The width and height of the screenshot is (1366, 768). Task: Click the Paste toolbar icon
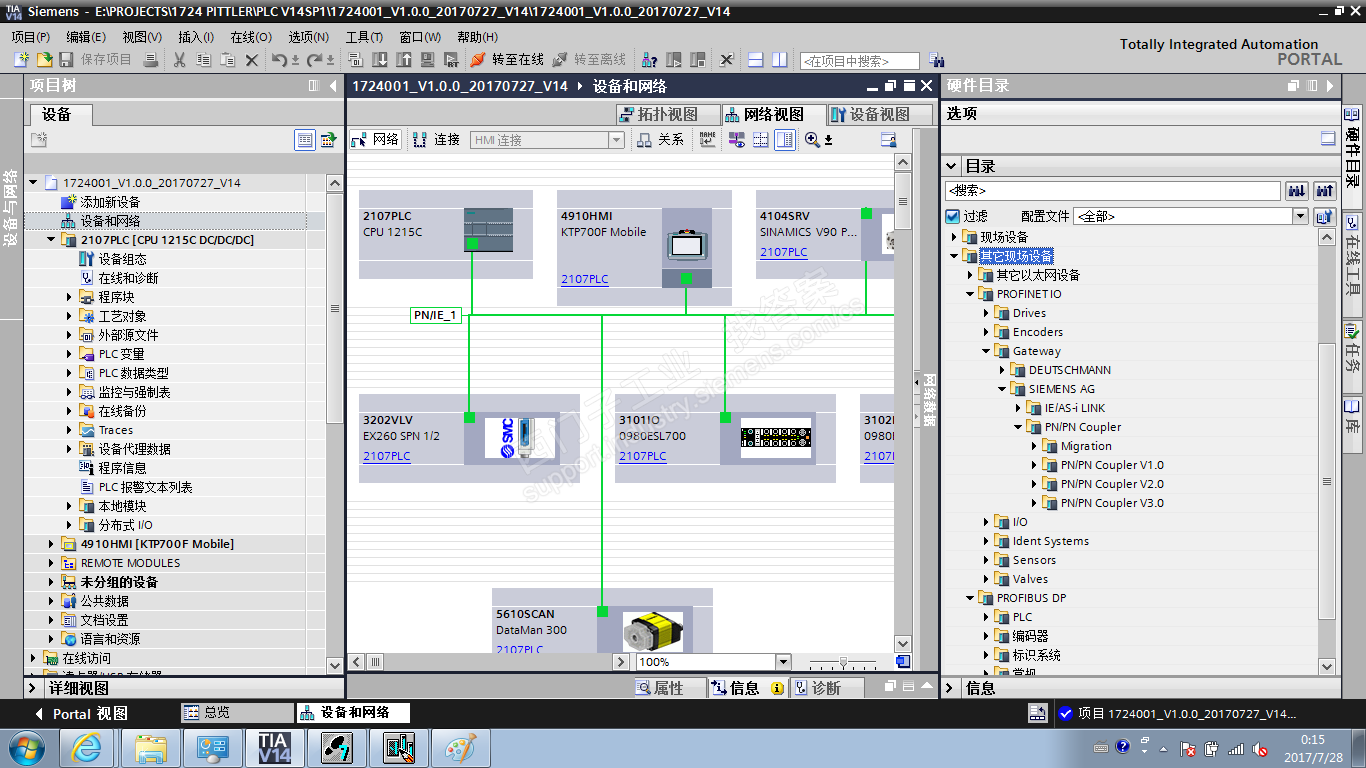tap(228, 60)
